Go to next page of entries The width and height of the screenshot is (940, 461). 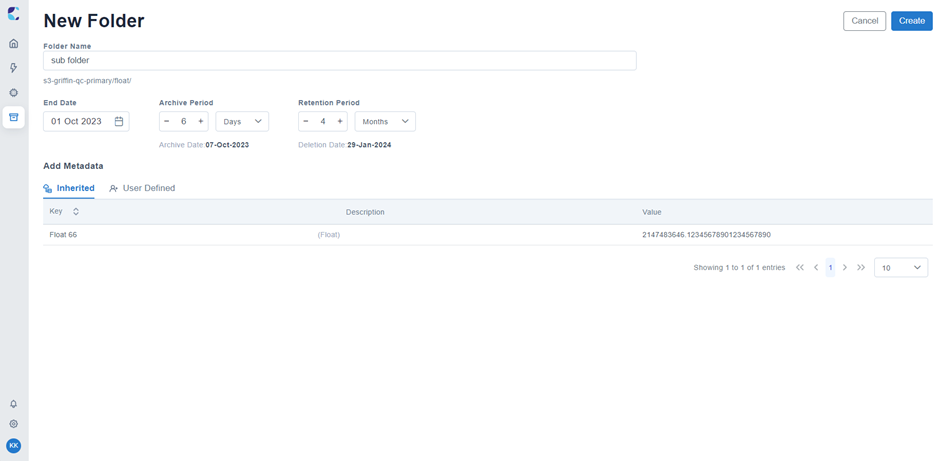coord(845,267)
